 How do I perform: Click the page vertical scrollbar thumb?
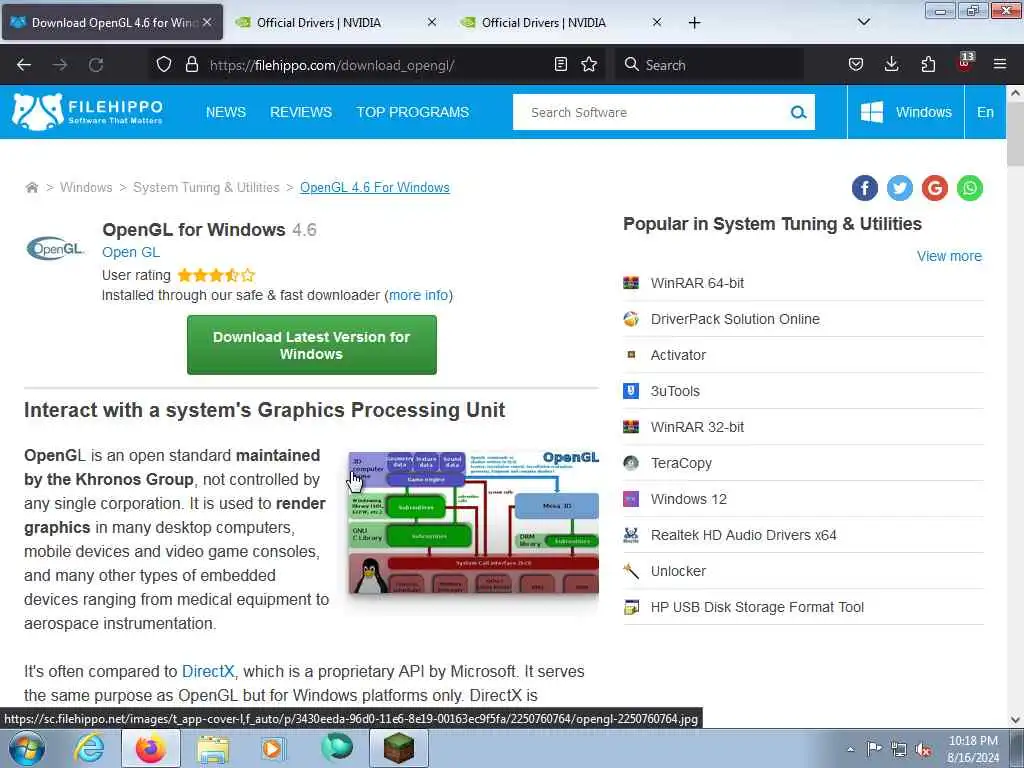pyautogui.click(x=1015, y=133)
